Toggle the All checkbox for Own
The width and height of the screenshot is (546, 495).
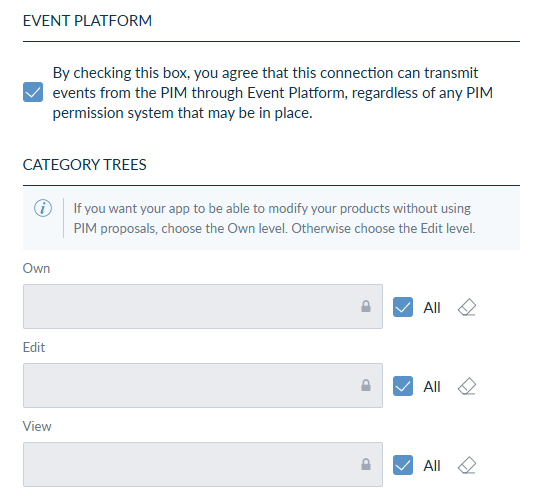click(403, 307)
